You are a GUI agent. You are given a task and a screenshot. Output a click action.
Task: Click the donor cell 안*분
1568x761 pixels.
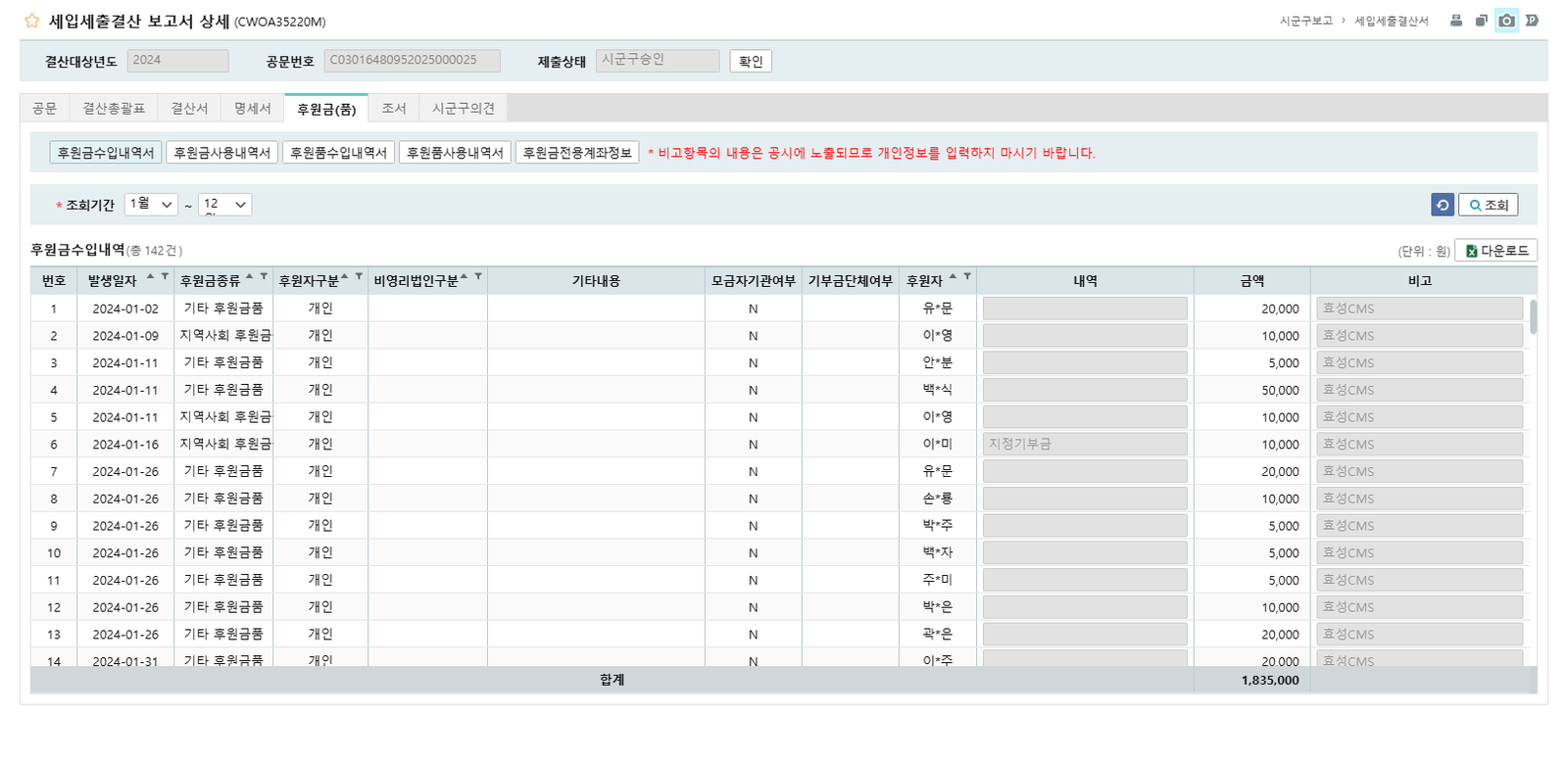click(x=937, y=362)
